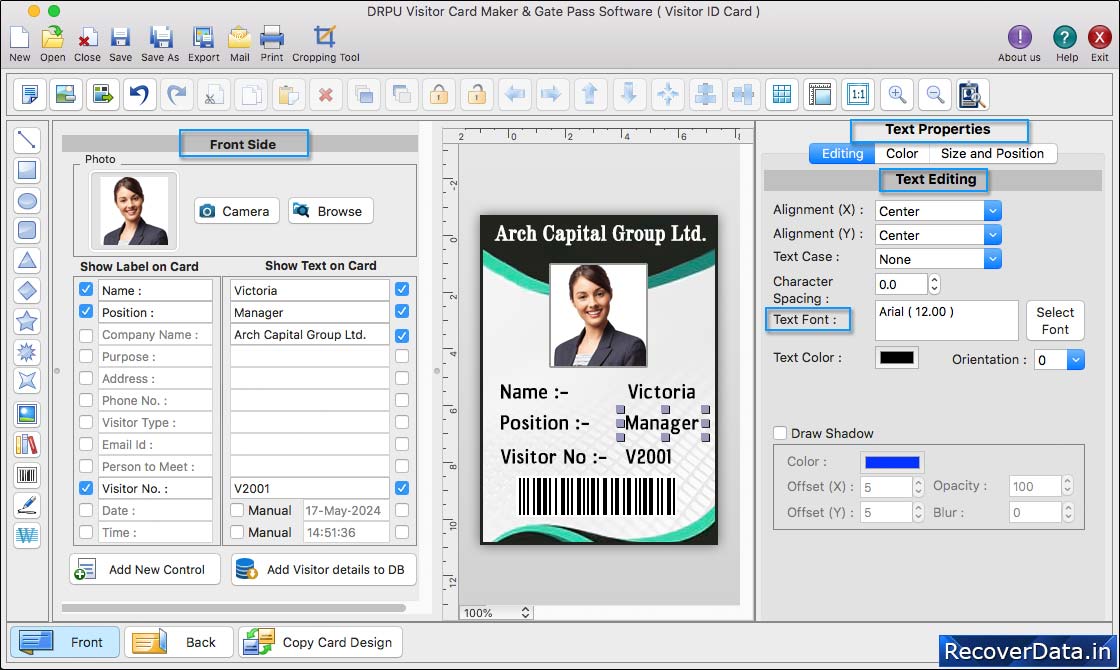Select the Barcode tool in sidebar
The image size is (1120, 670).
click(x=27, y=475)
